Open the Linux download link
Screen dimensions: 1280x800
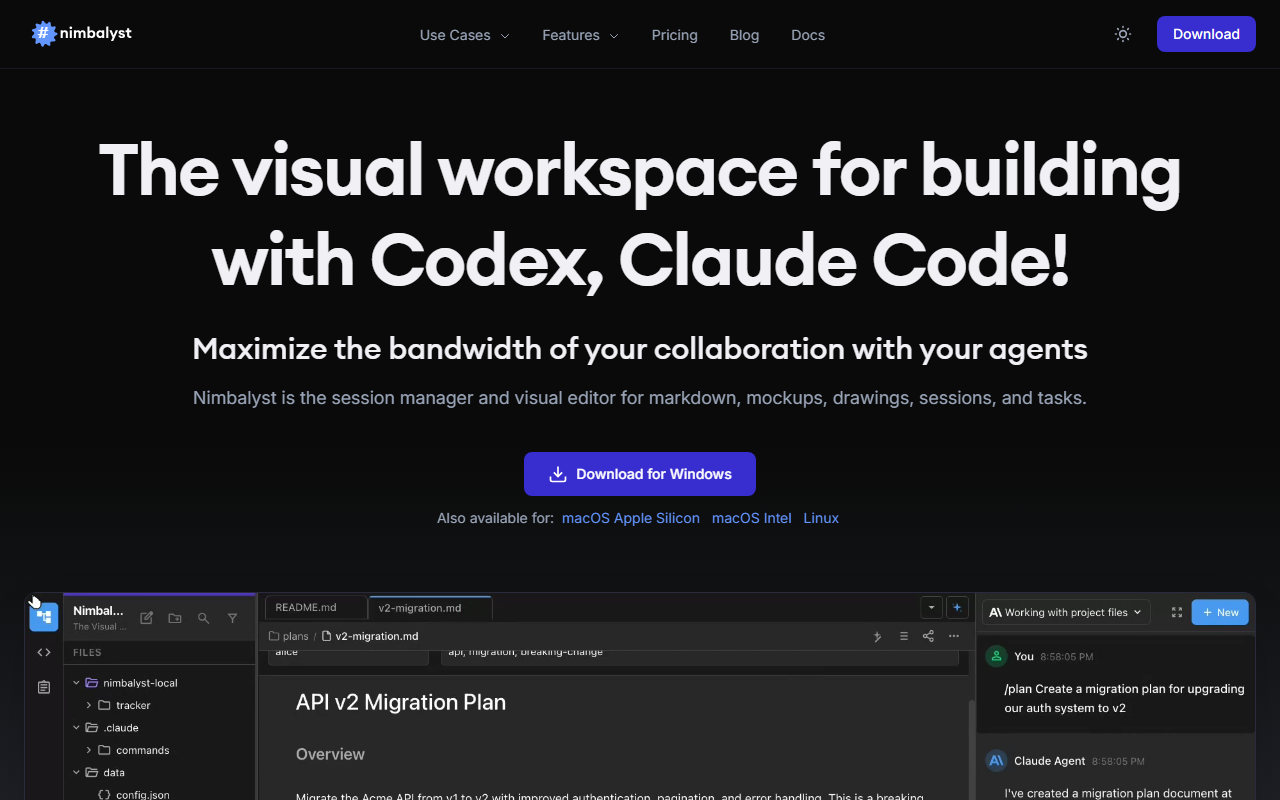[x=821, y=518]
